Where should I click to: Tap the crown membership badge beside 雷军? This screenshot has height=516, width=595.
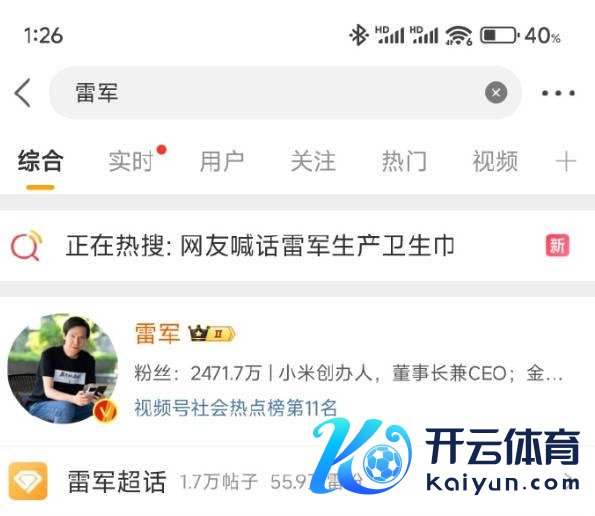coord(212,334)
